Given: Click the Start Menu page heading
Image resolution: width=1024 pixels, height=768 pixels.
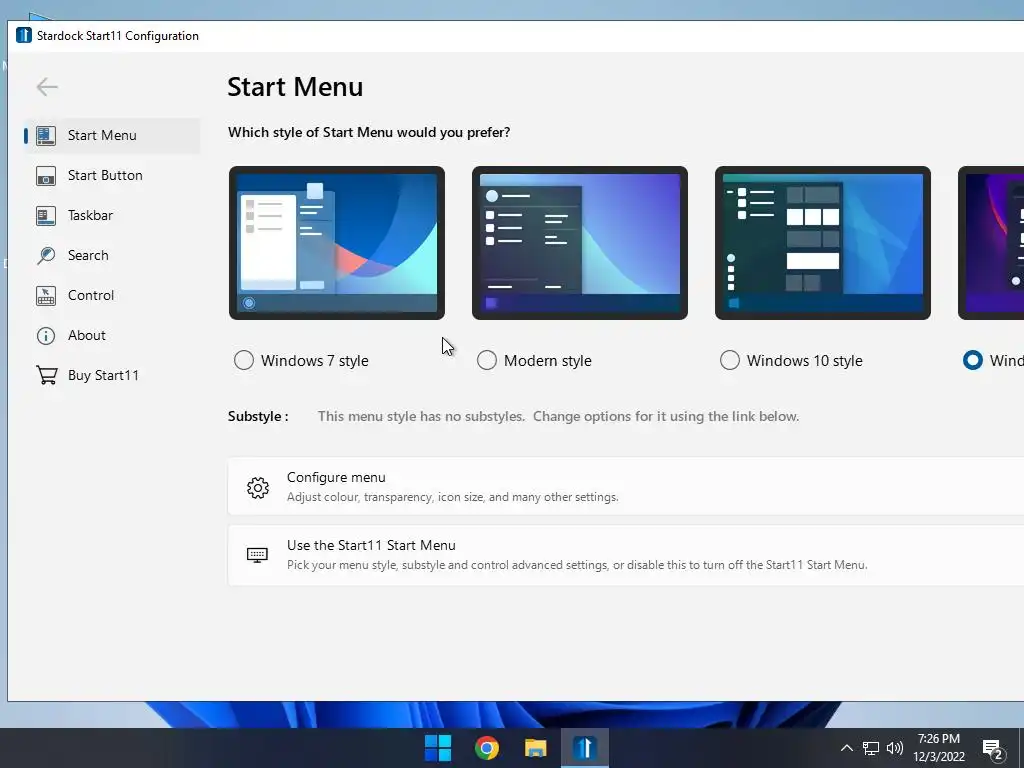Looking at the screenshot, I should (295, 87).
